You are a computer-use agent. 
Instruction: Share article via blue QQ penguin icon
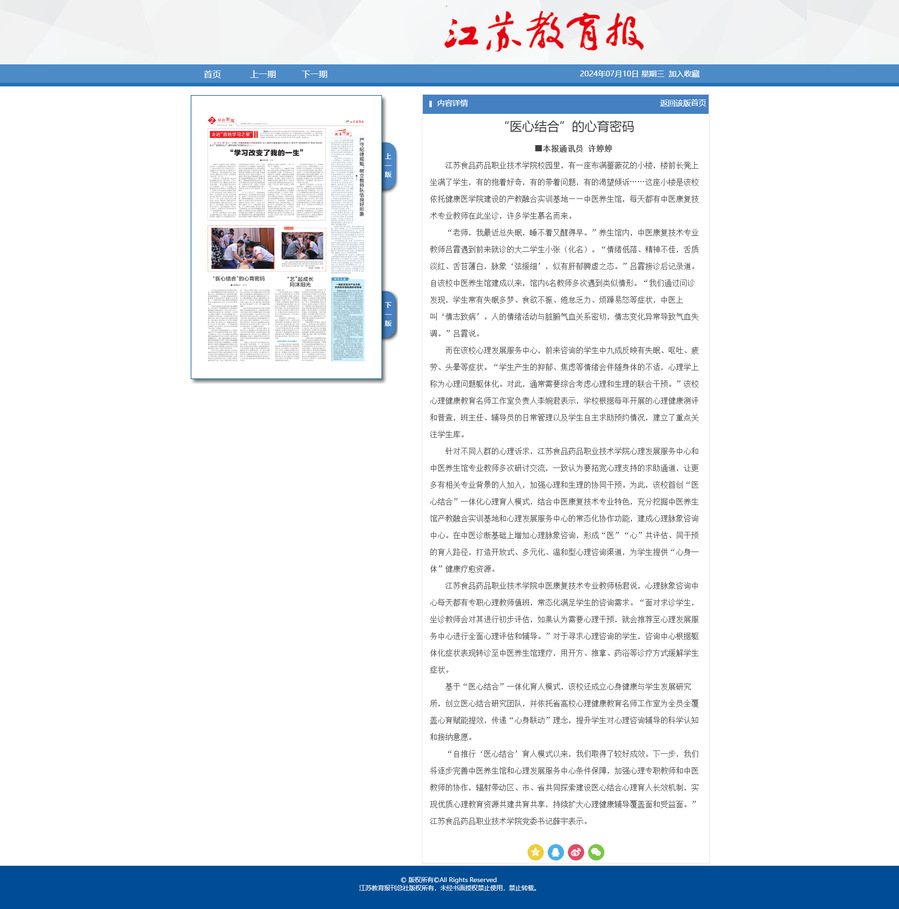[556, 852]
